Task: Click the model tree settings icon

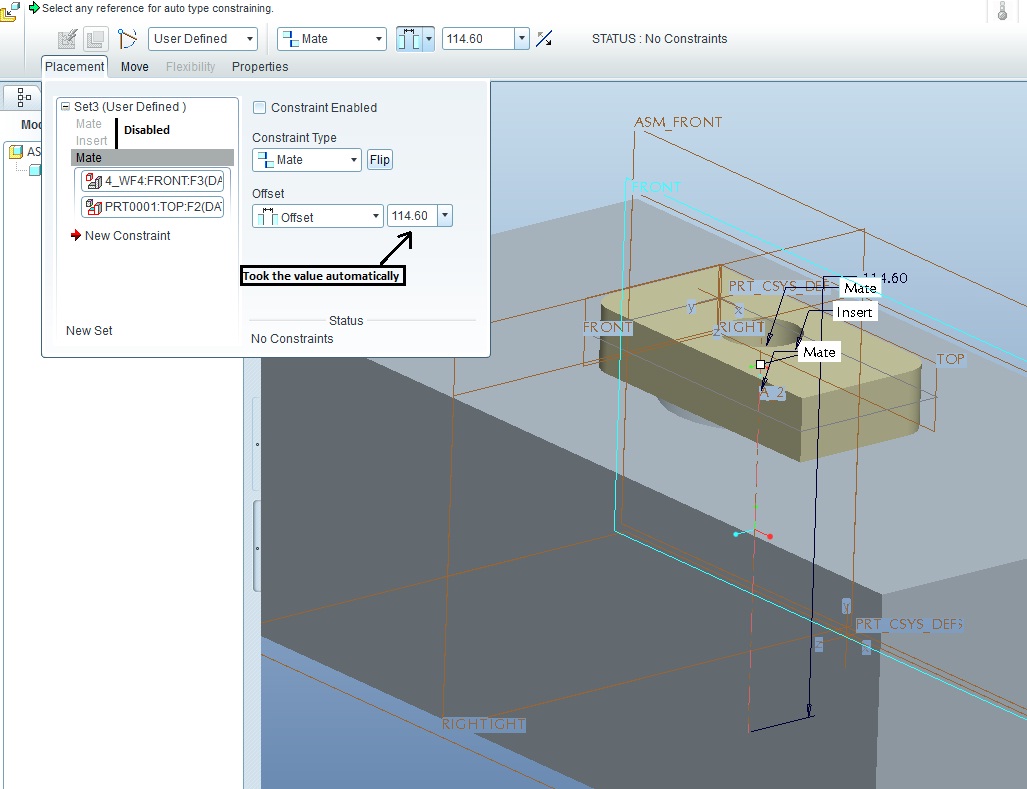Action: click(24, 97)
